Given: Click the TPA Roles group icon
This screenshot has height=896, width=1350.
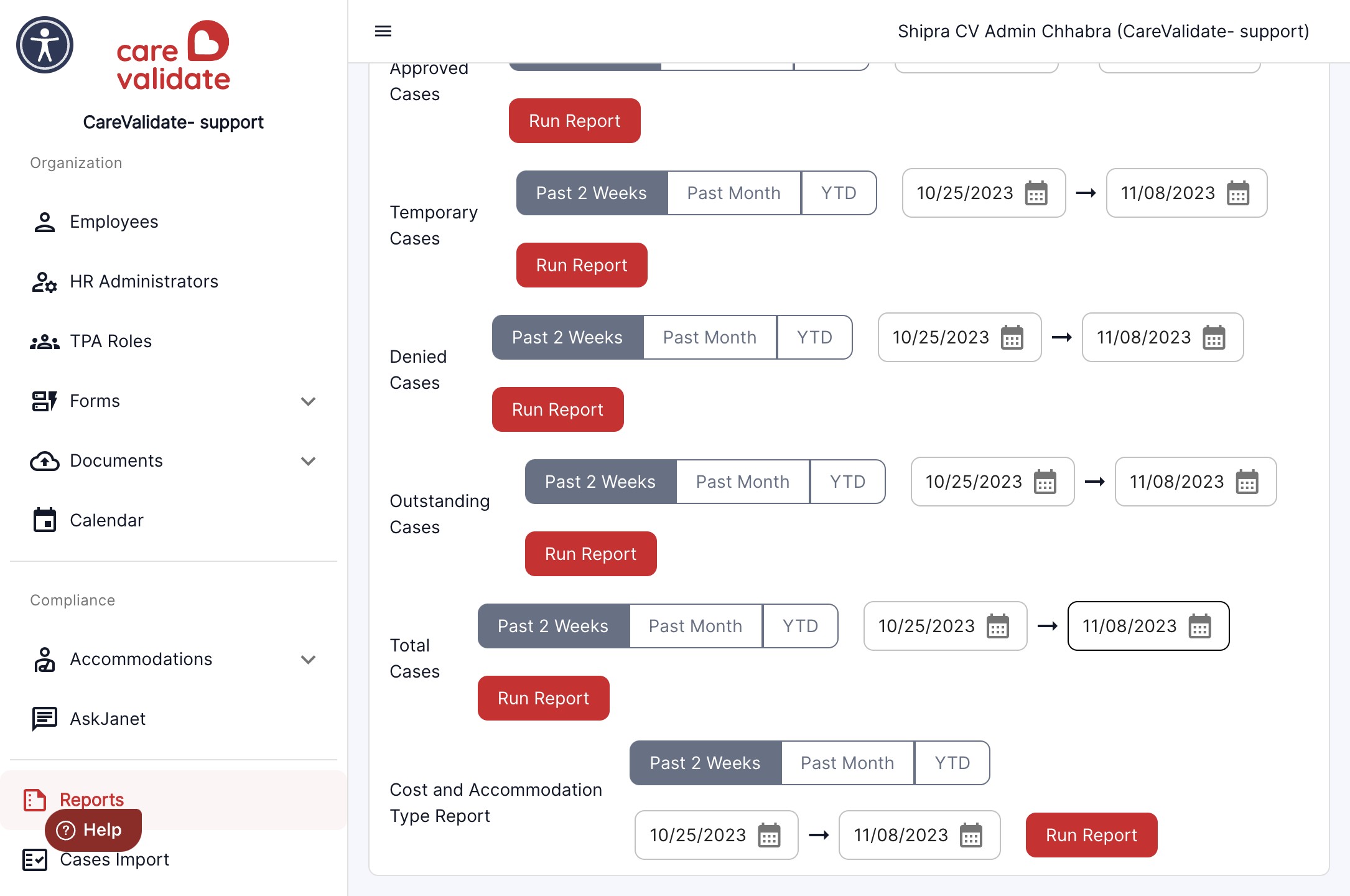Looking at the screenshot, I should click(x=44, y=342).
